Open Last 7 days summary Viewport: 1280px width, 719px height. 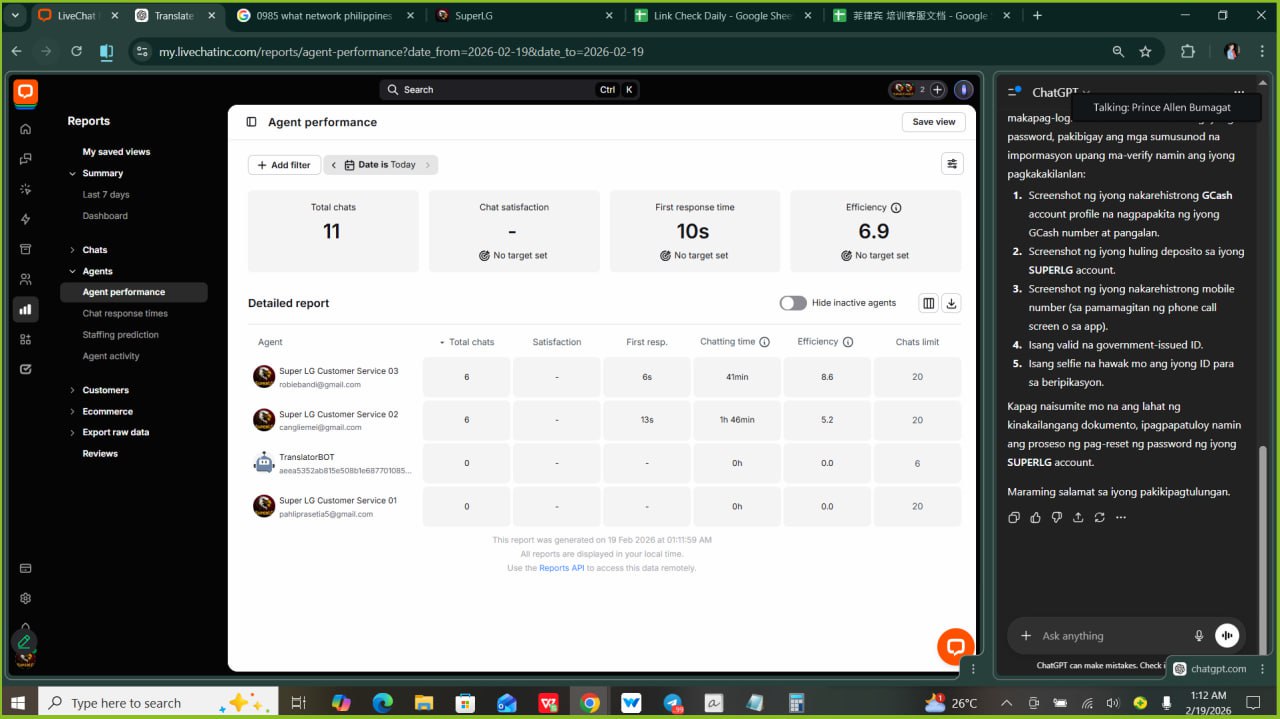106,195
